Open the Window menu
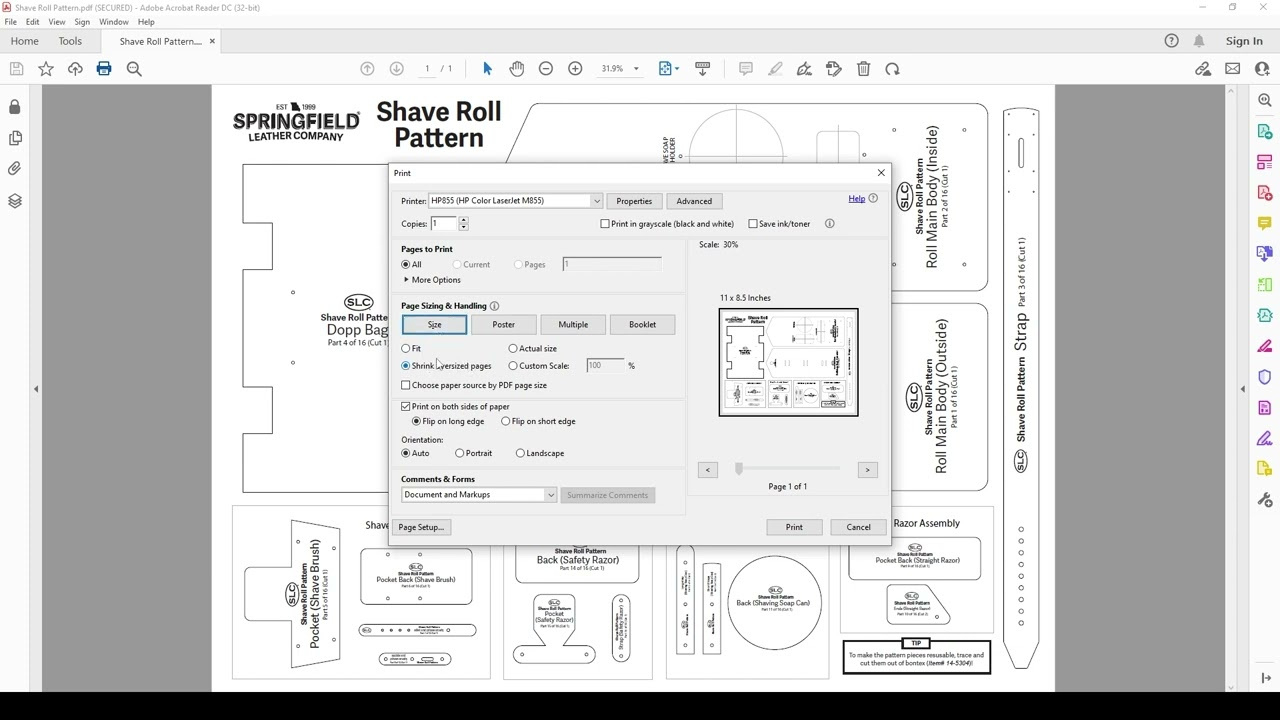This screenshot has height=720, width=1280. tap(113, 22)
